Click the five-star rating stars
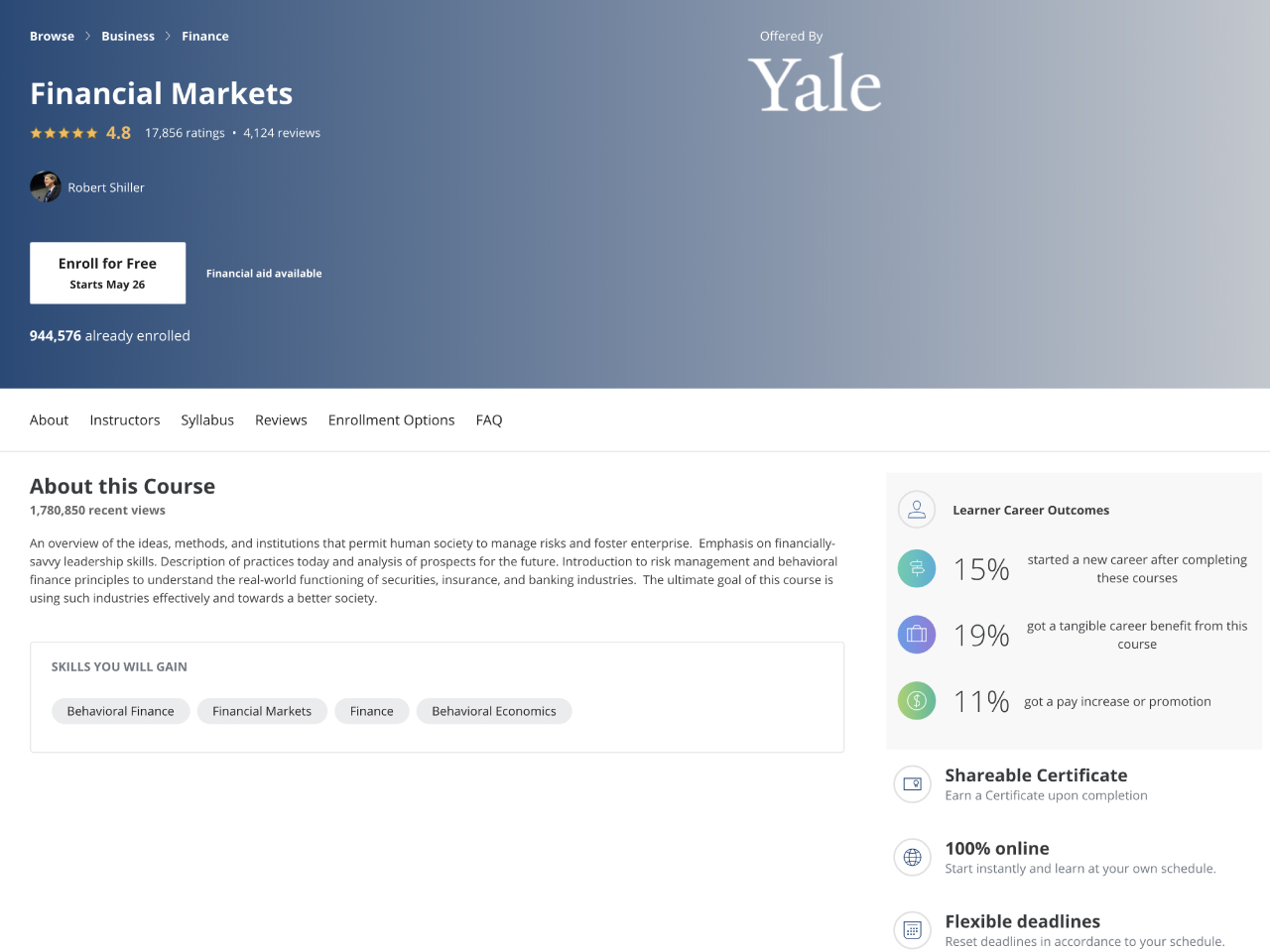Image resolution: width=1270 pixels, height=952 pixels. [x=63, y=133]
